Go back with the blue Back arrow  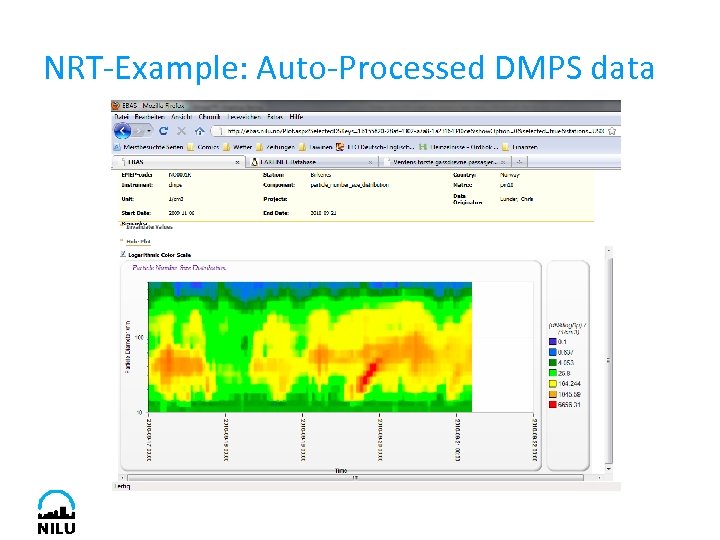pos(122,131)
